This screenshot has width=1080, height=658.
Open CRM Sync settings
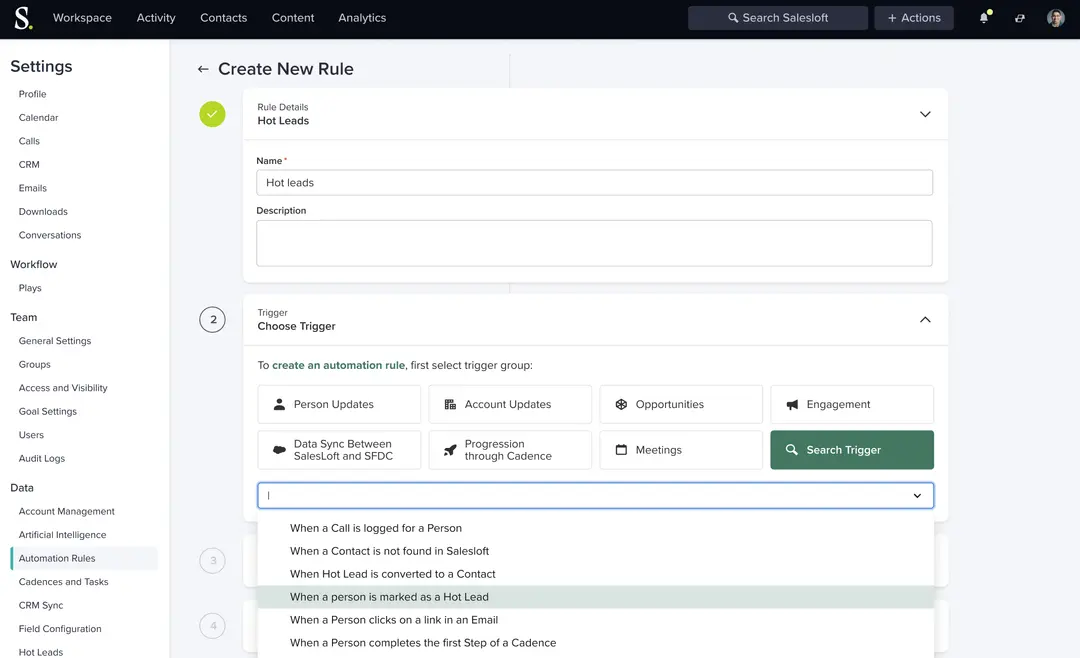tap(41, 605)
